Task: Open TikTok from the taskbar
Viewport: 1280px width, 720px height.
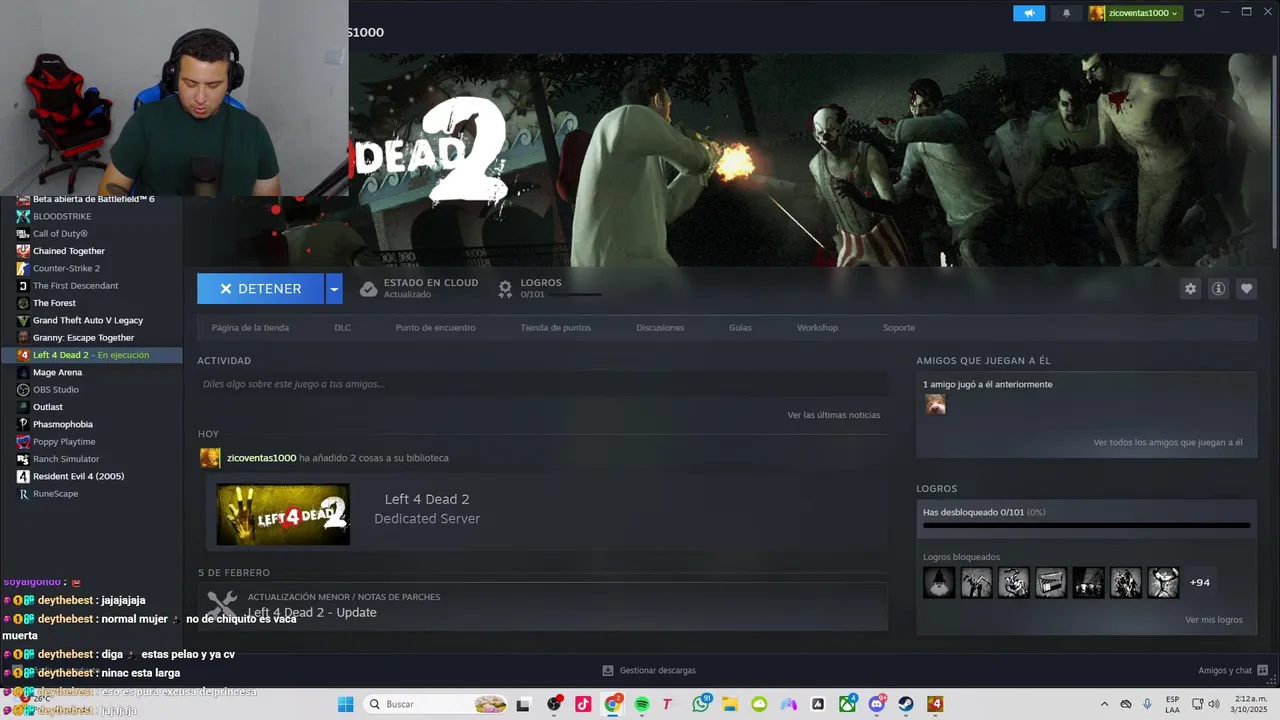Action: point(583,704)
